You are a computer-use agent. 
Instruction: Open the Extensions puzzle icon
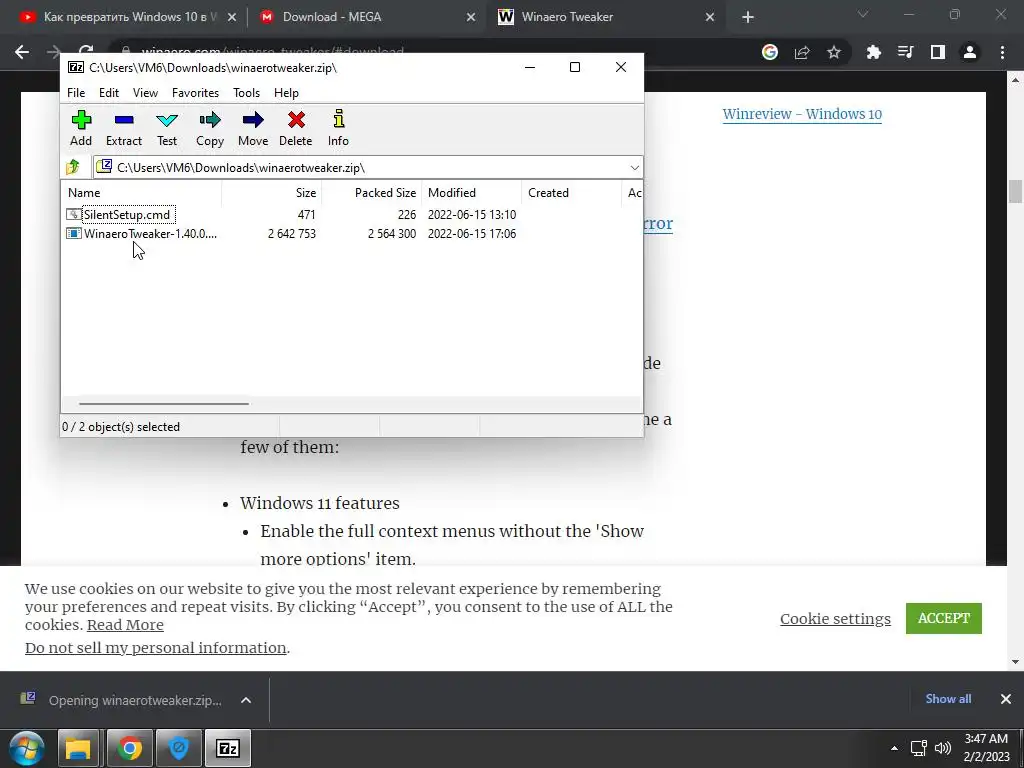coord(874,52)
